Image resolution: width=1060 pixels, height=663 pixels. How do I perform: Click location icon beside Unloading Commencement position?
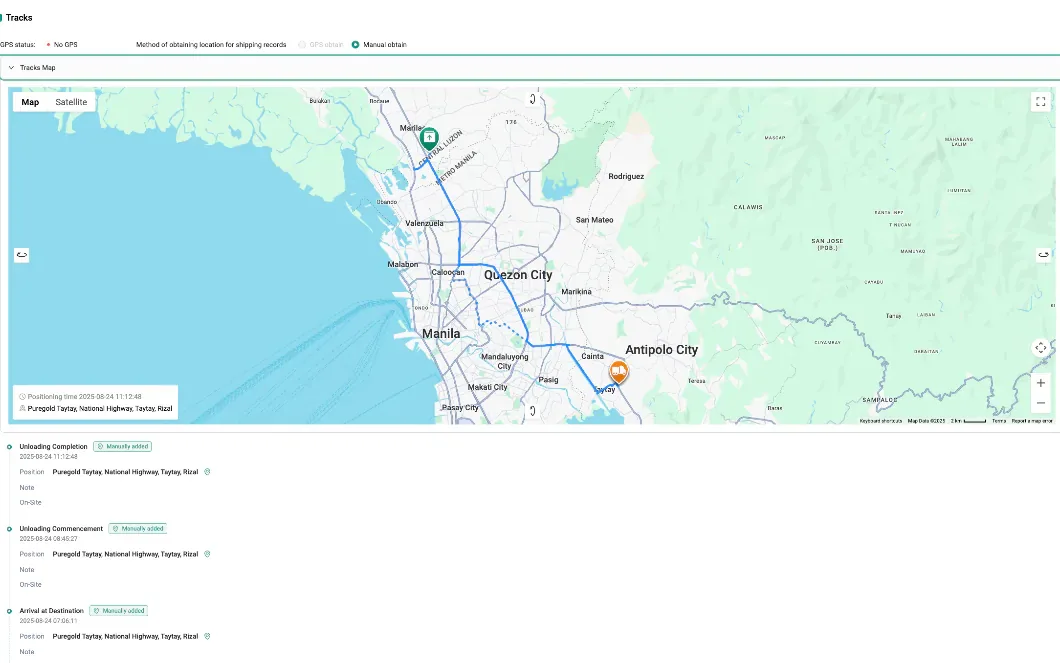pos(208,554)
